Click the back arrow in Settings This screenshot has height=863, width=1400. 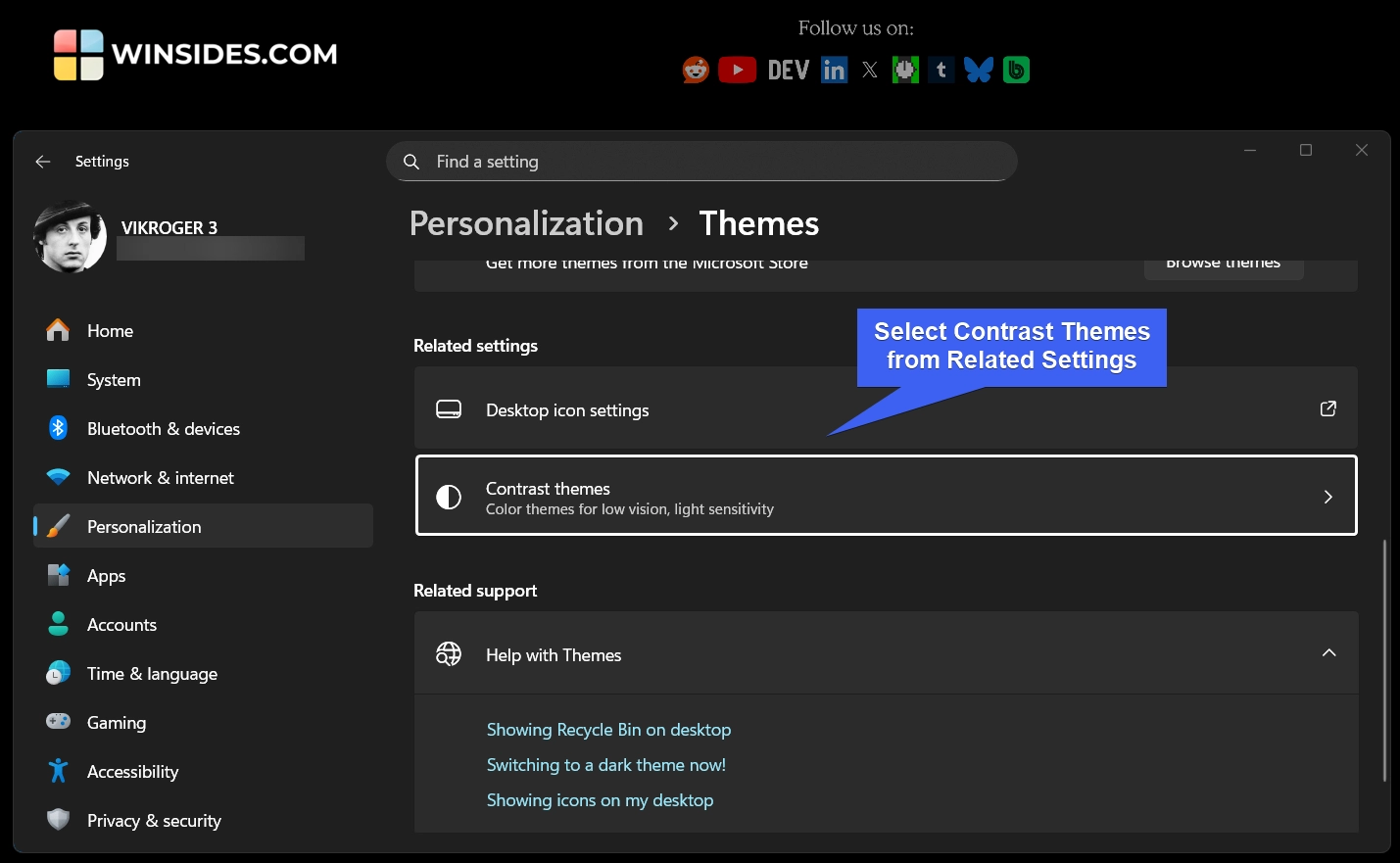(42, 161)
